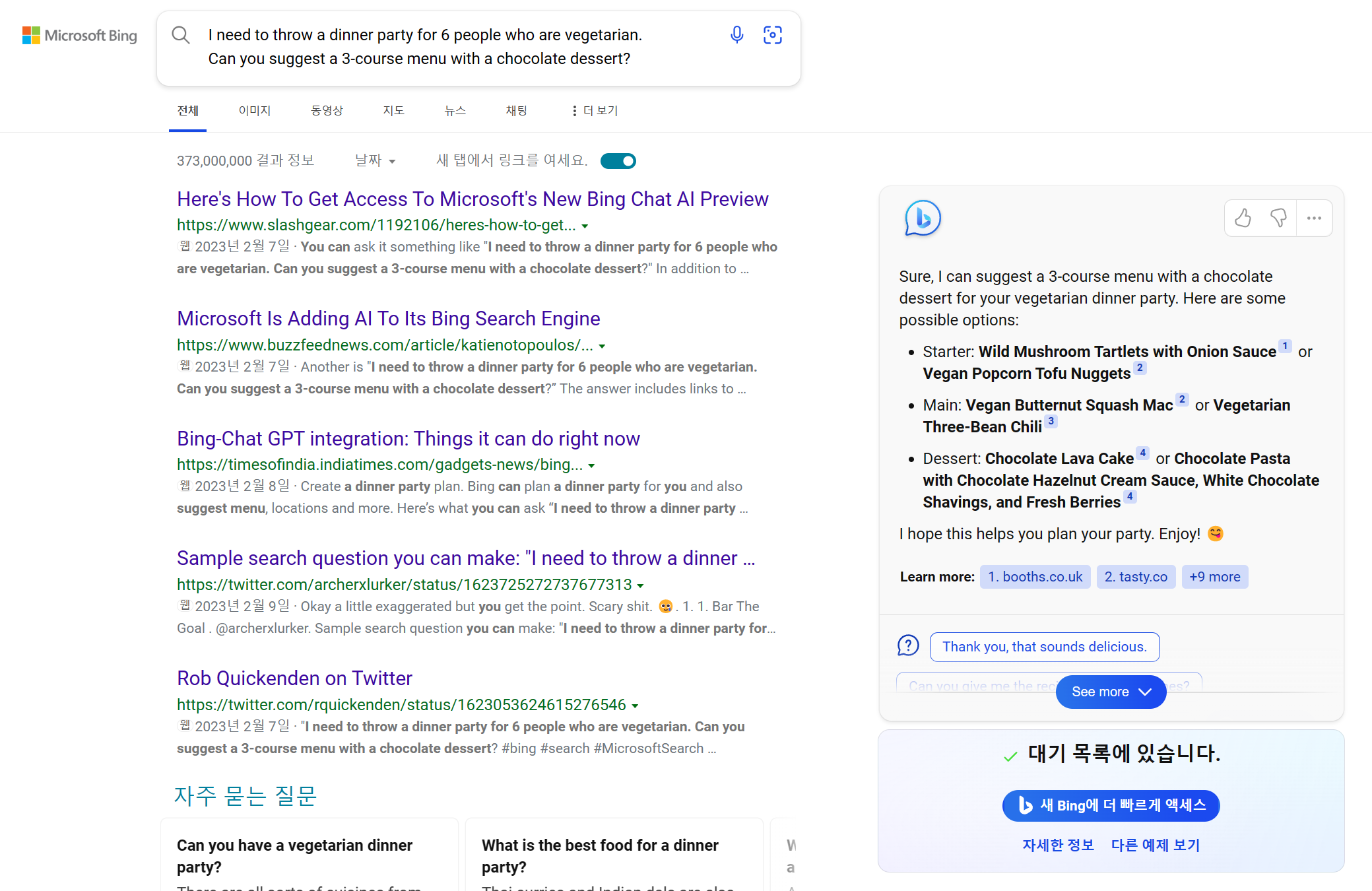Image resolution: width=1372 pixels, height=891 pixels.
Task: Toggle open links in new tab switch
Action: click(x=618, y=161)
